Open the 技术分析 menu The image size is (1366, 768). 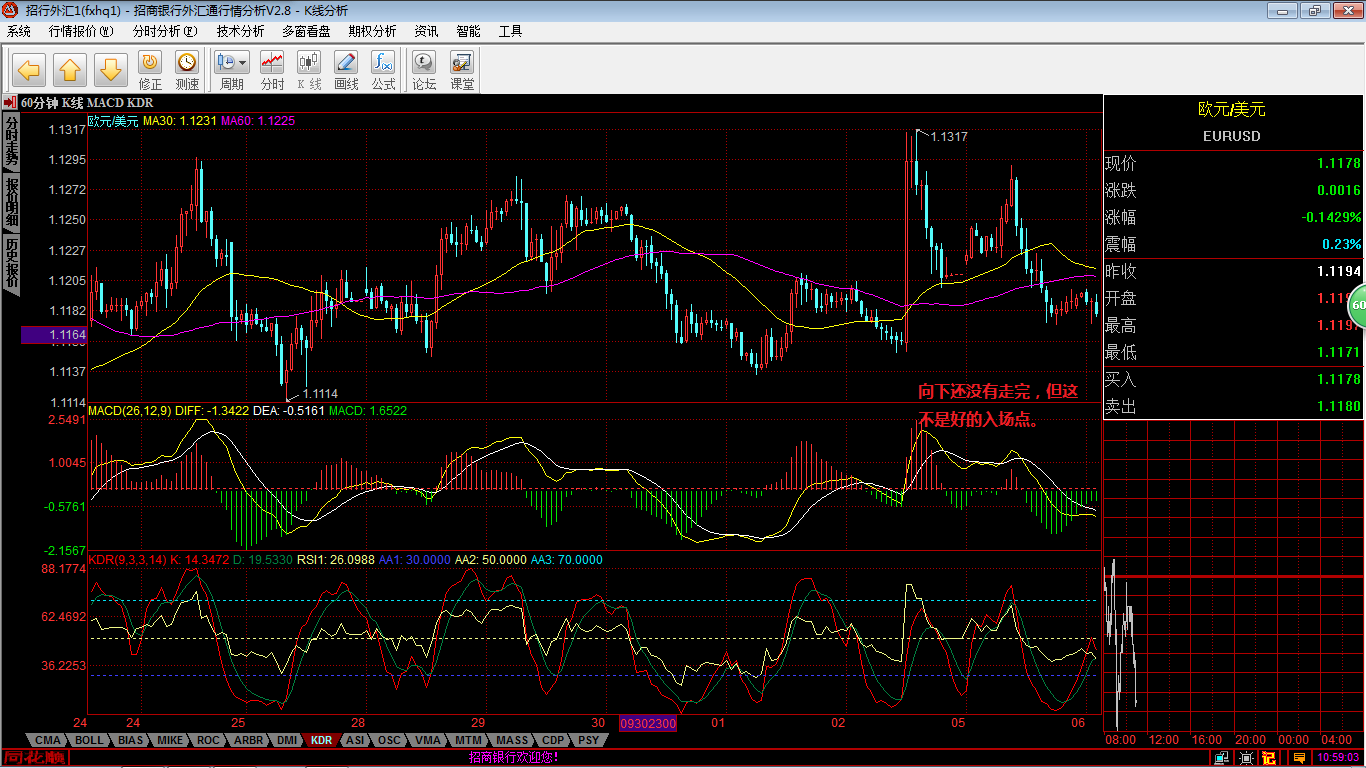tap(240, 31)
